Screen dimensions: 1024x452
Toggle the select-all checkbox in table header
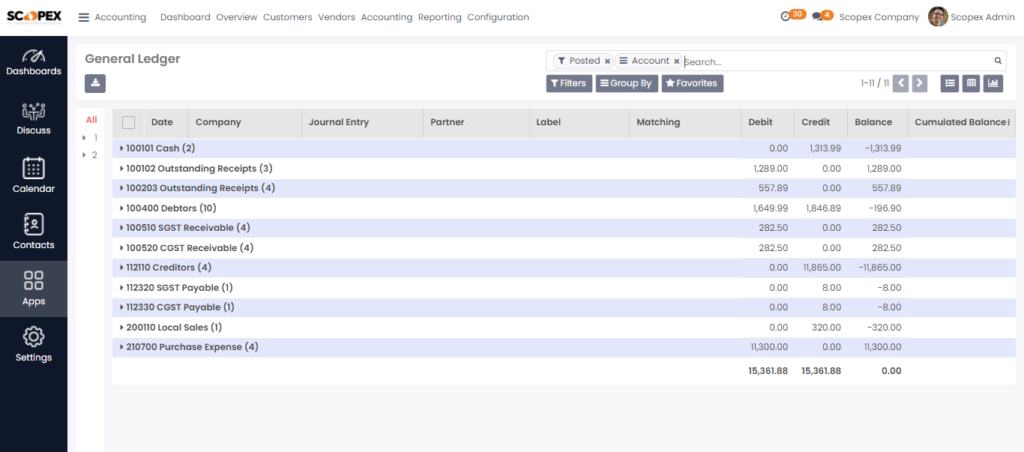(x=129, y=122)
